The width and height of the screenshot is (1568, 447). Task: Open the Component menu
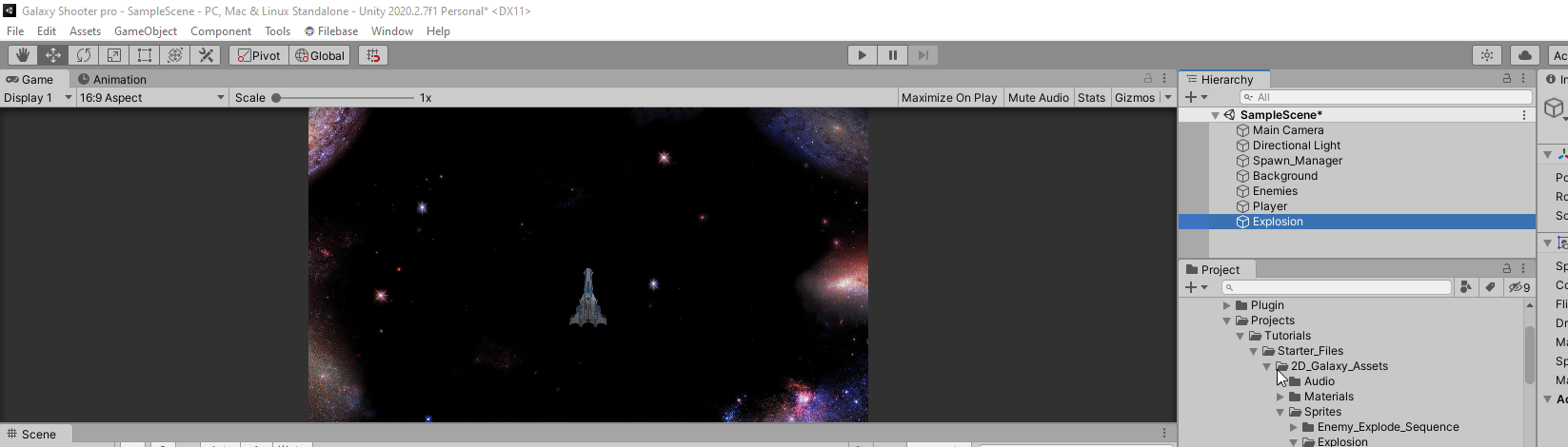[221, 31]
